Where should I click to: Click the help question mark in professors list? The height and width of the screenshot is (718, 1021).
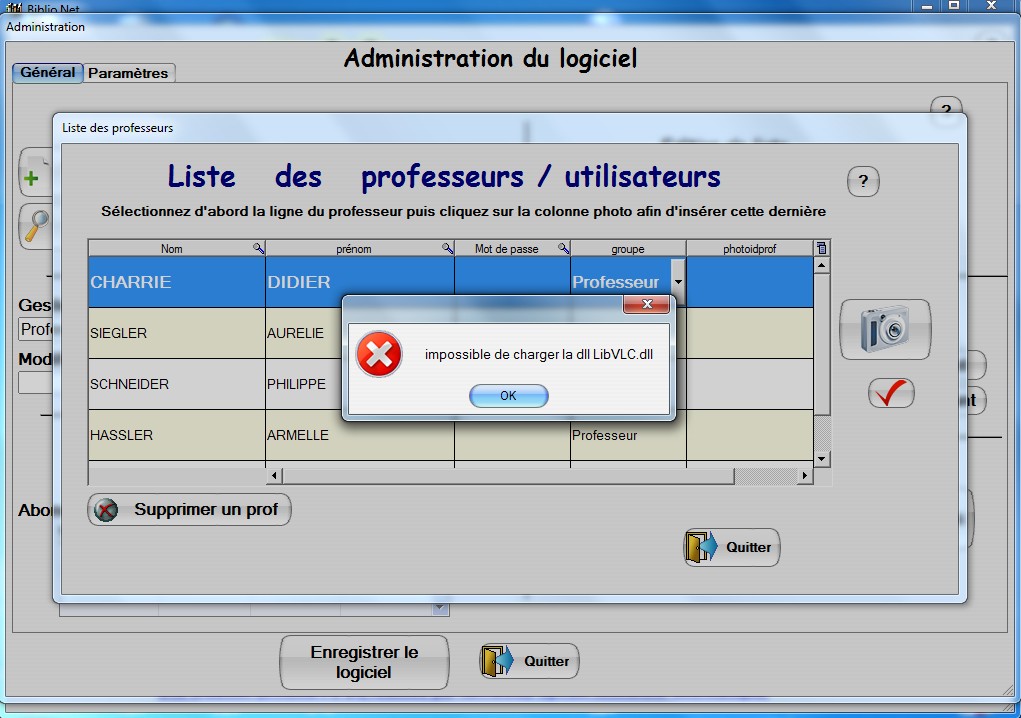[863, 182]
